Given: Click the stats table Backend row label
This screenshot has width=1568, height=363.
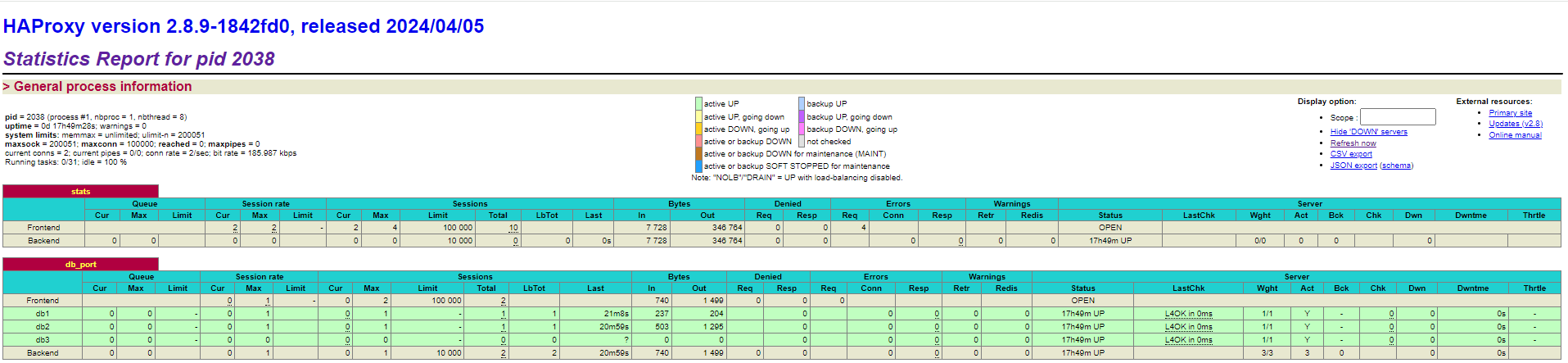Looking at the screenshot, I should 43,241.
